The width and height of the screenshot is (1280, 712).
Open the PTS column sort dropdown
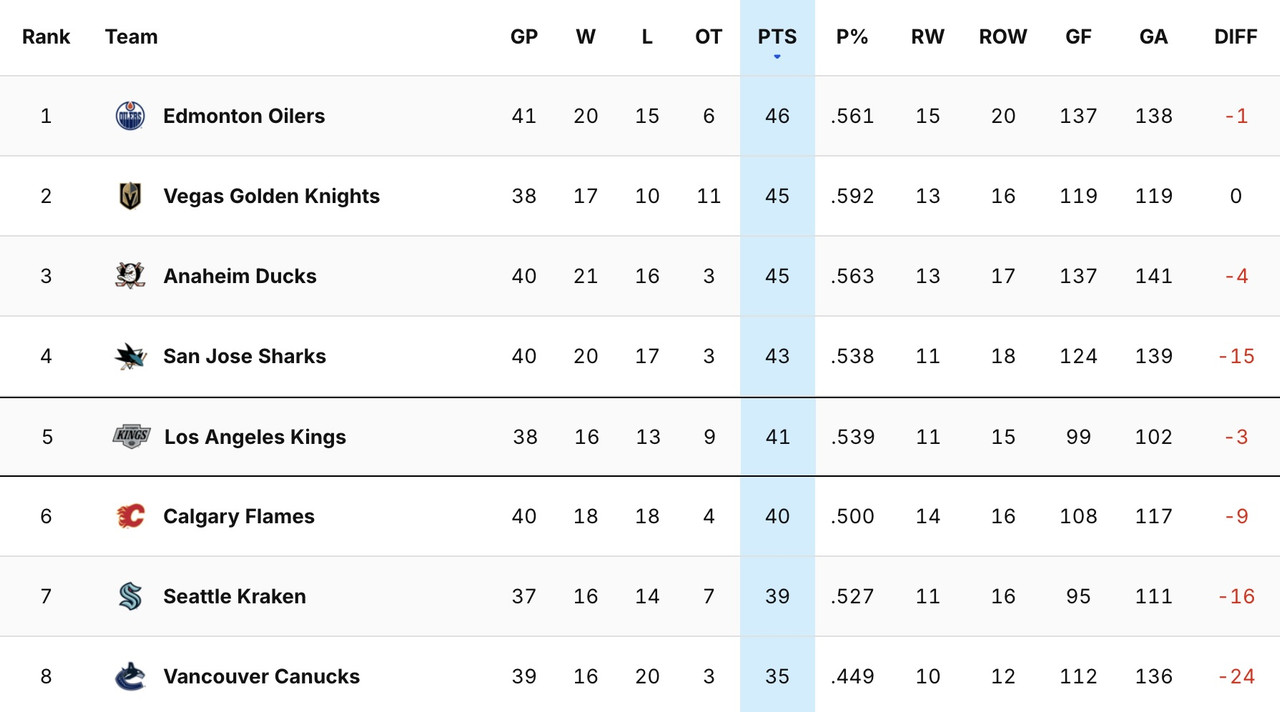777,36
